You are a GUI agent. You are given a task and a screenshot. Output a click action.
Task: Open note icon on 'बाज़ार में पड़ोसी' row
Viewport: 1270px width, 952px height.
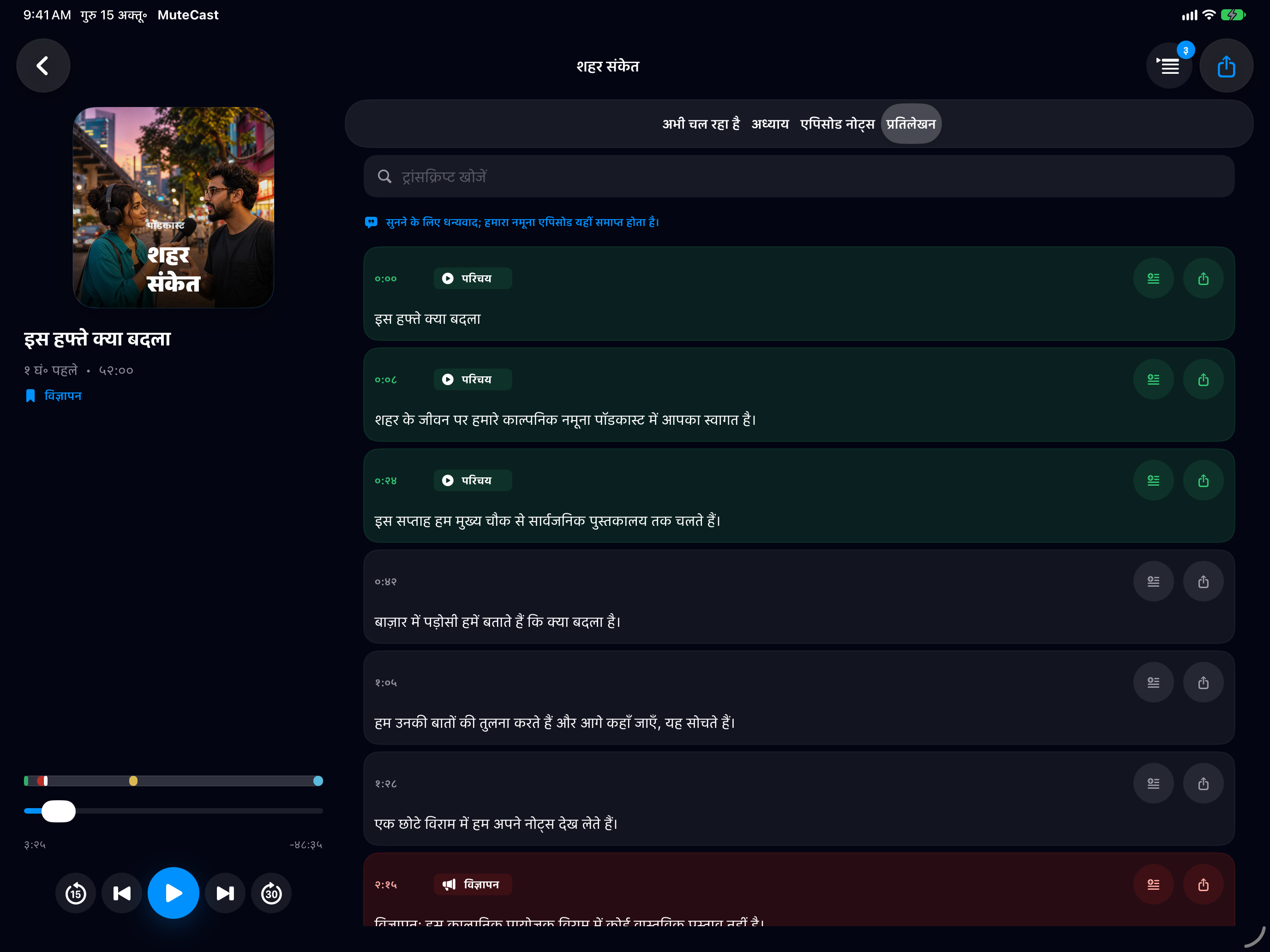coord(1153,582)
